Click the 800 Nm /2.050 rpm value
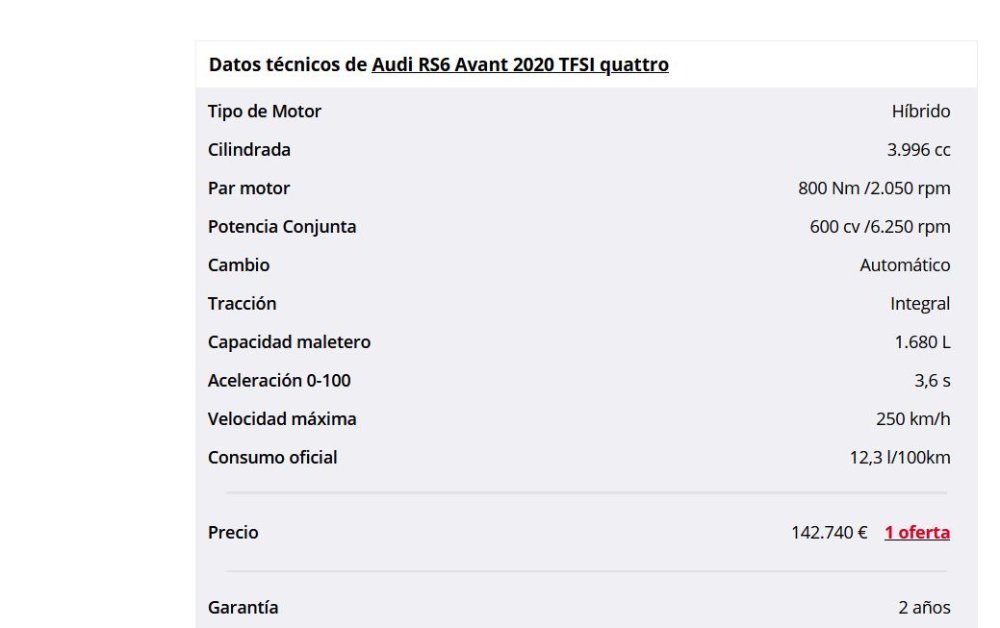Image resolution: width=1000 pixels, height=628 pixels. 874,188
